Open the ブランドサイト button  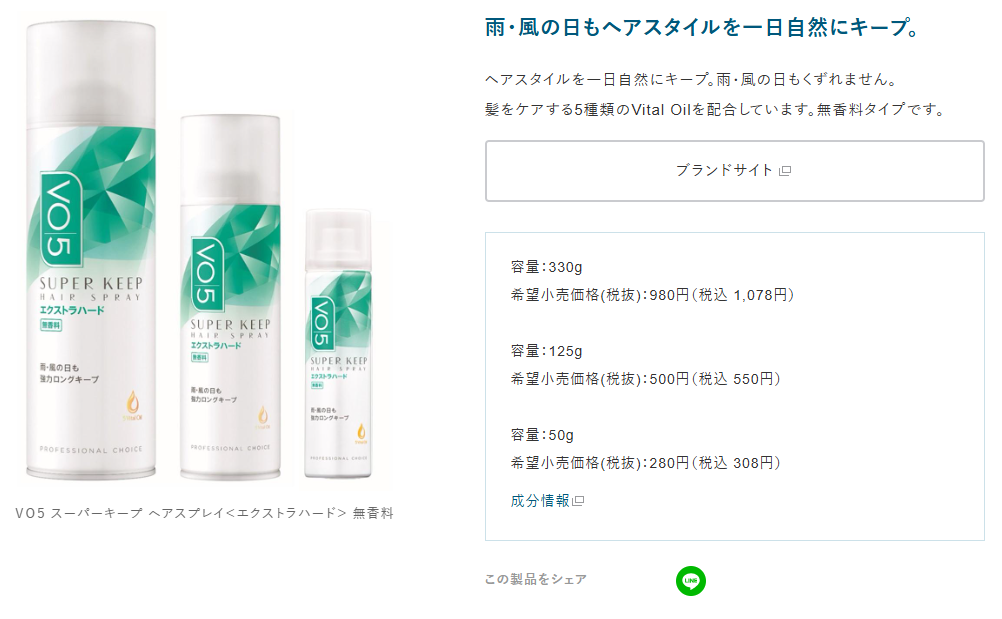click(734, 171)
